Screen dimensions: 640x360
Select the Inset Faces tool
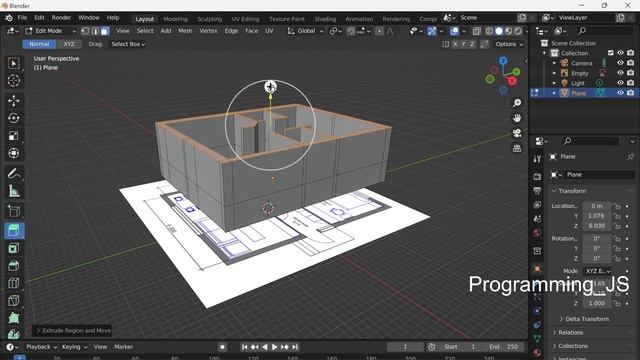pyautogui.click(x=14, y=248)
